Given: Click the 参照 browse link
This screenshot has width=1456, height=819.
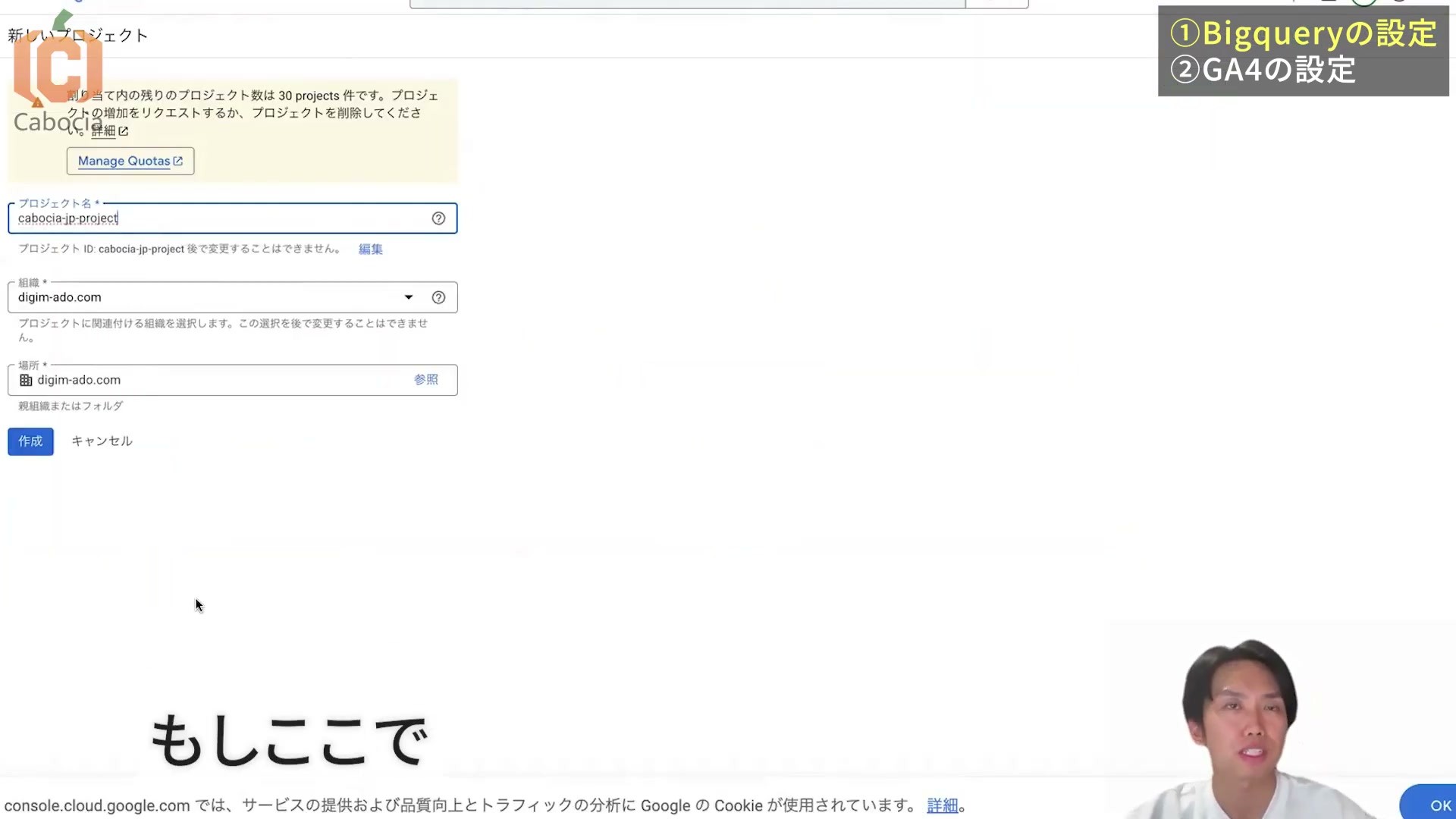Looking at the screenshot, I should [x=426, y=379].
